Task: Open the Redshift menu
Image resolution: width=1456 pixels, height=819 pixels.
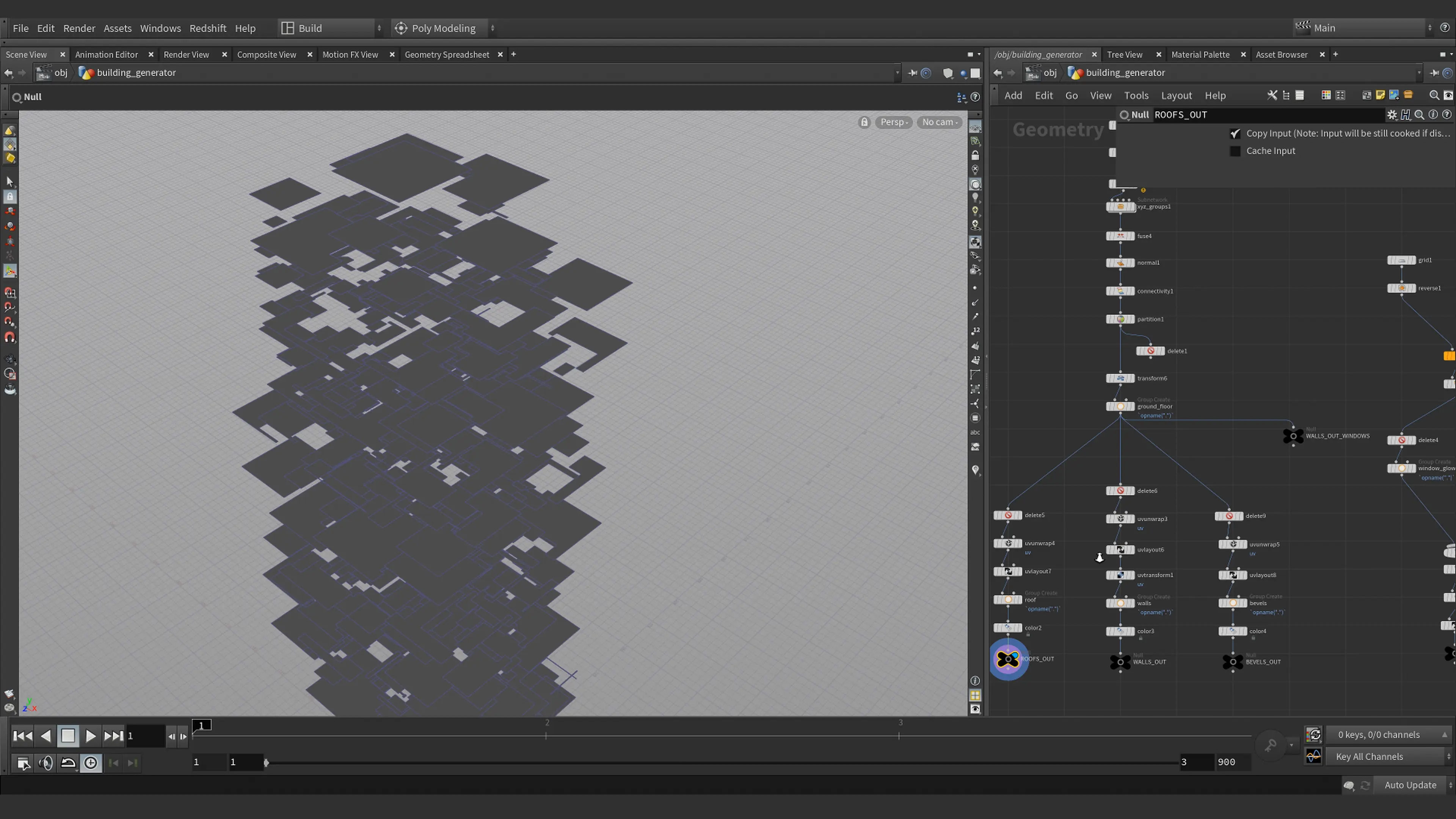Action: coord(207,28)
